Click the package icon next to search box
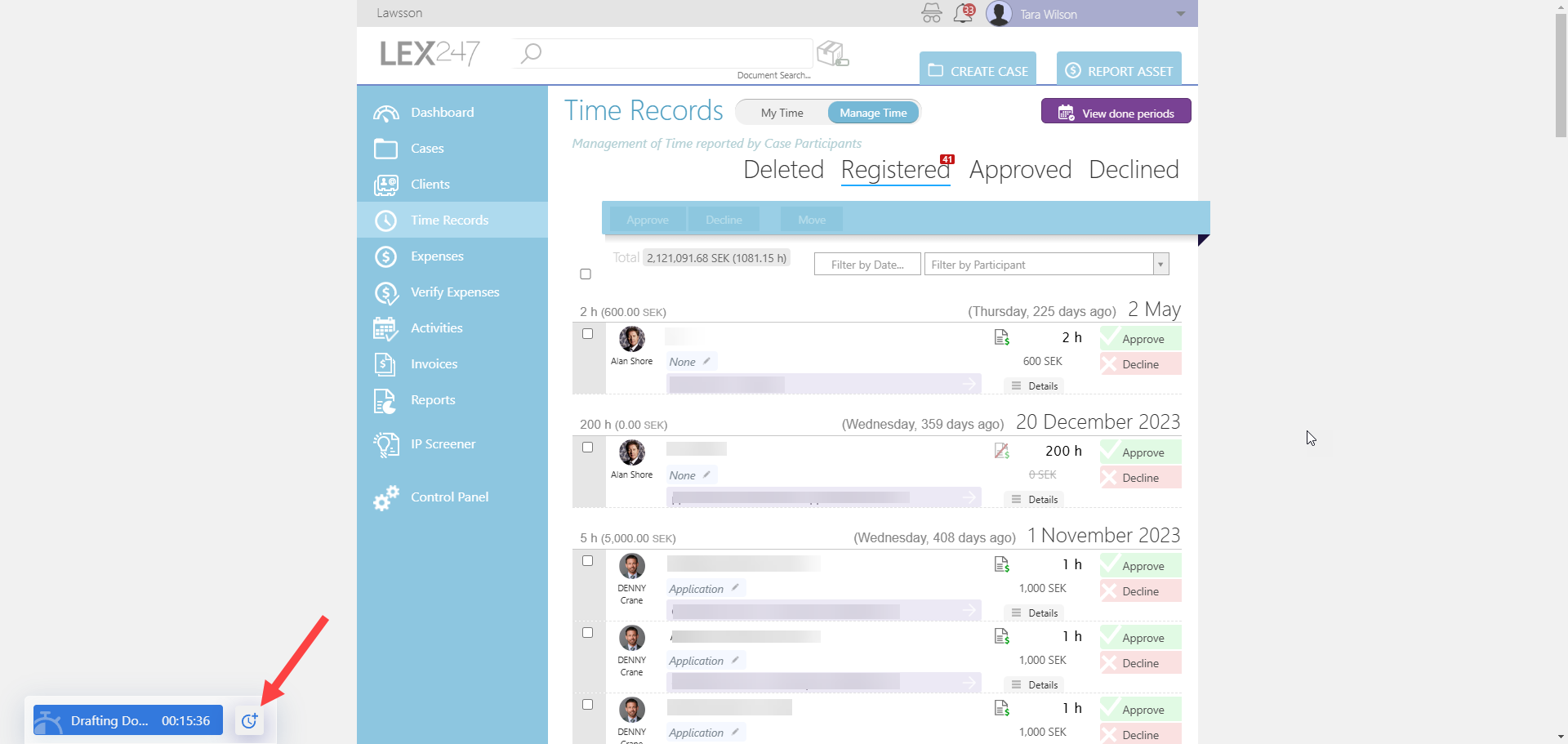The width and height of the screenshot is (1568, 744). (x=833, y=54)
